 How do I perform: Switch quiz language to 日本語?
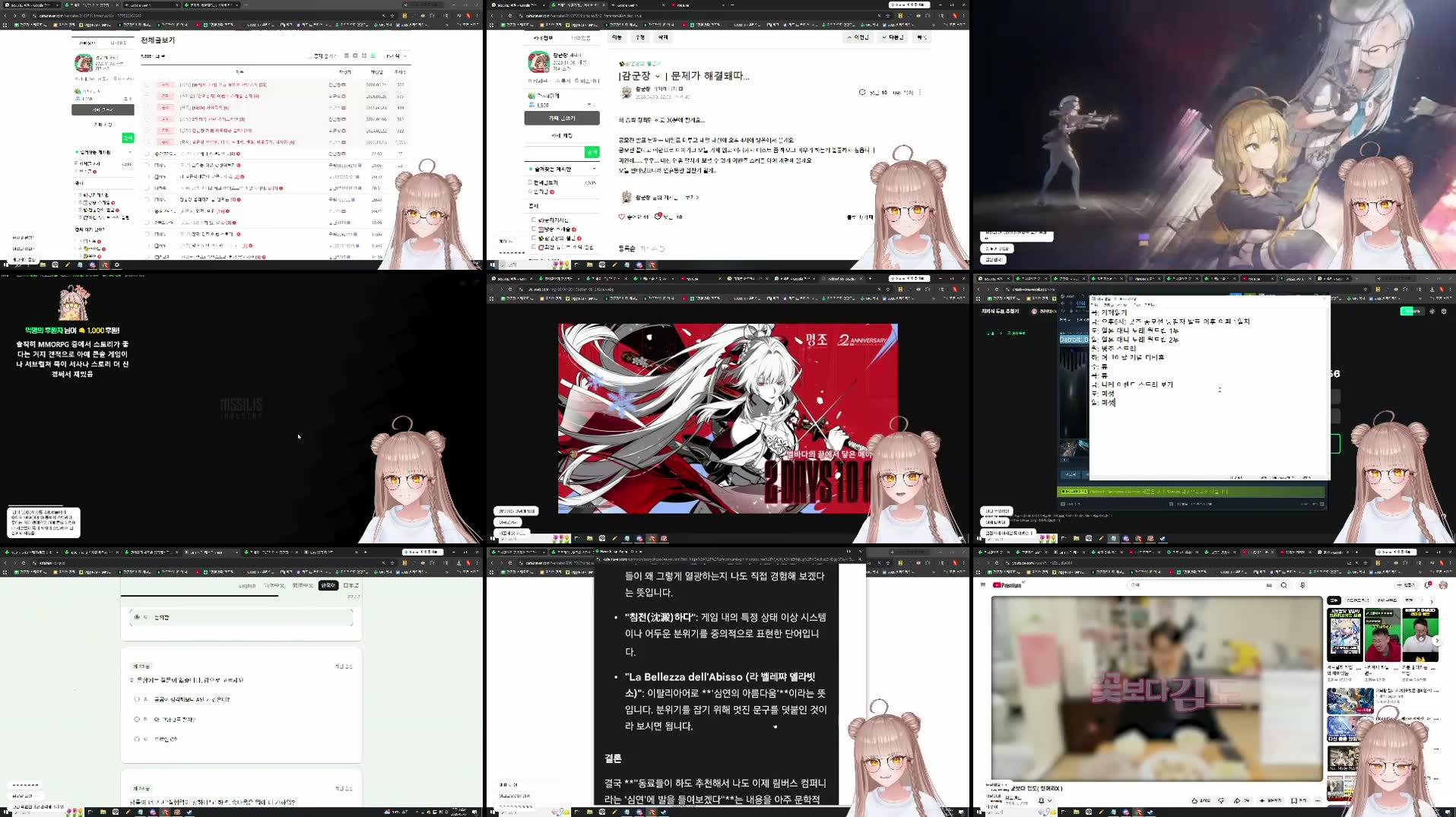click(351, 586)
